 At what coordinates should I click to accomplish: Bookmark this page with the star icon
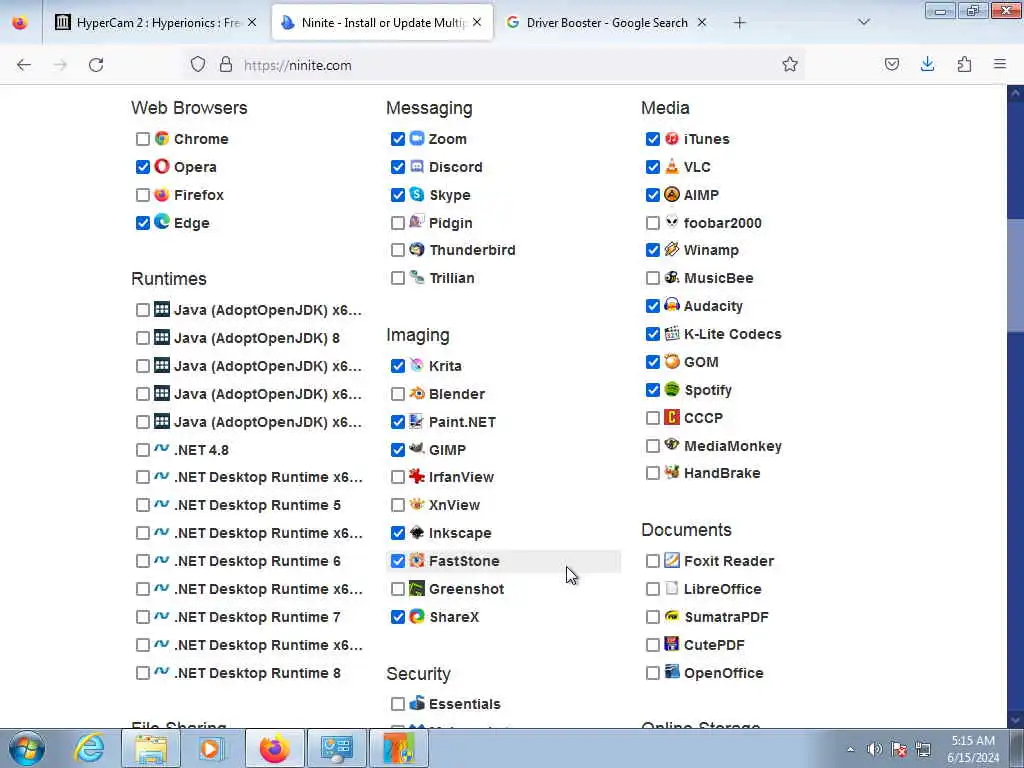790,64
